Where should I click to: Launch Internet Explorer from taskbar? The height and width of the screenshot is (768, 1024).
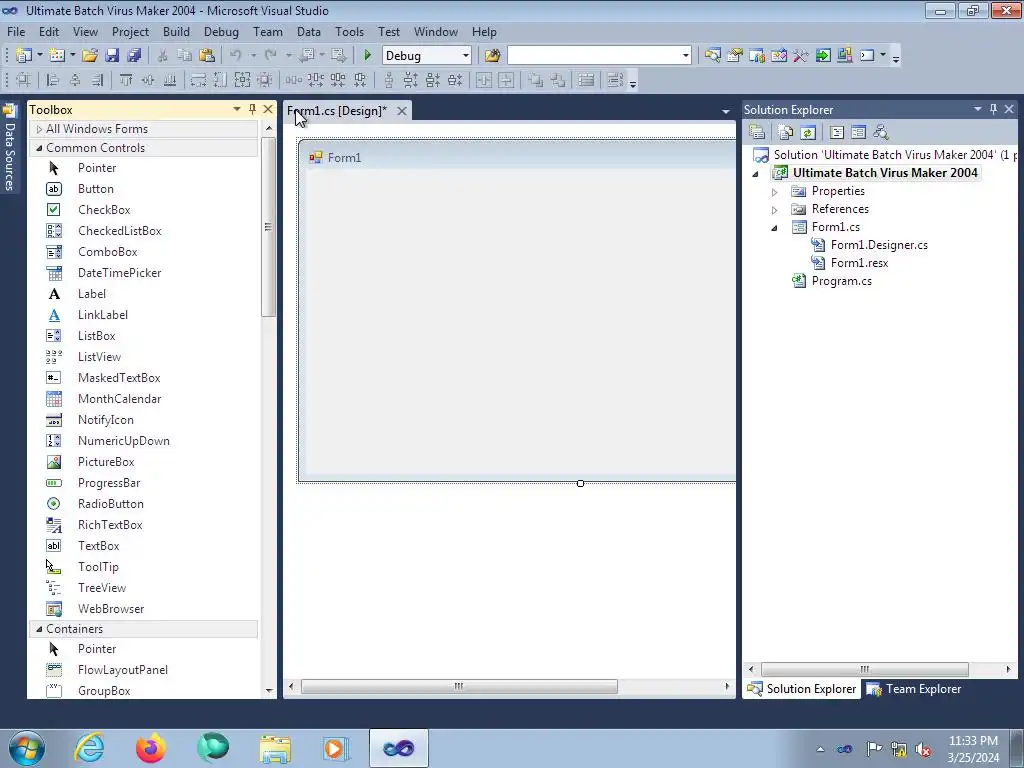click(89, 748)
